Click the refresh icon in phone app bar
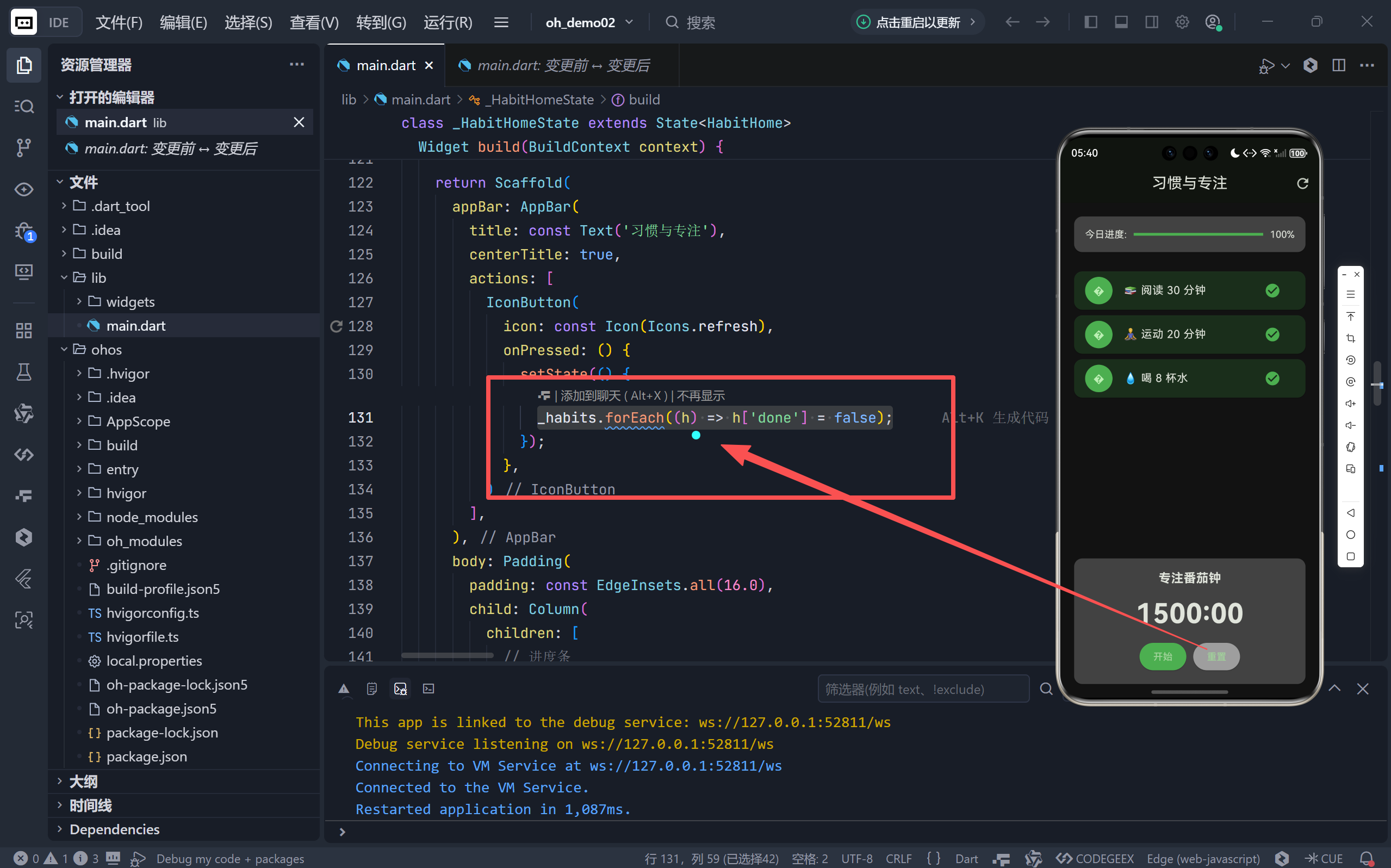Screen dimensions: 1391x868 1302,183
